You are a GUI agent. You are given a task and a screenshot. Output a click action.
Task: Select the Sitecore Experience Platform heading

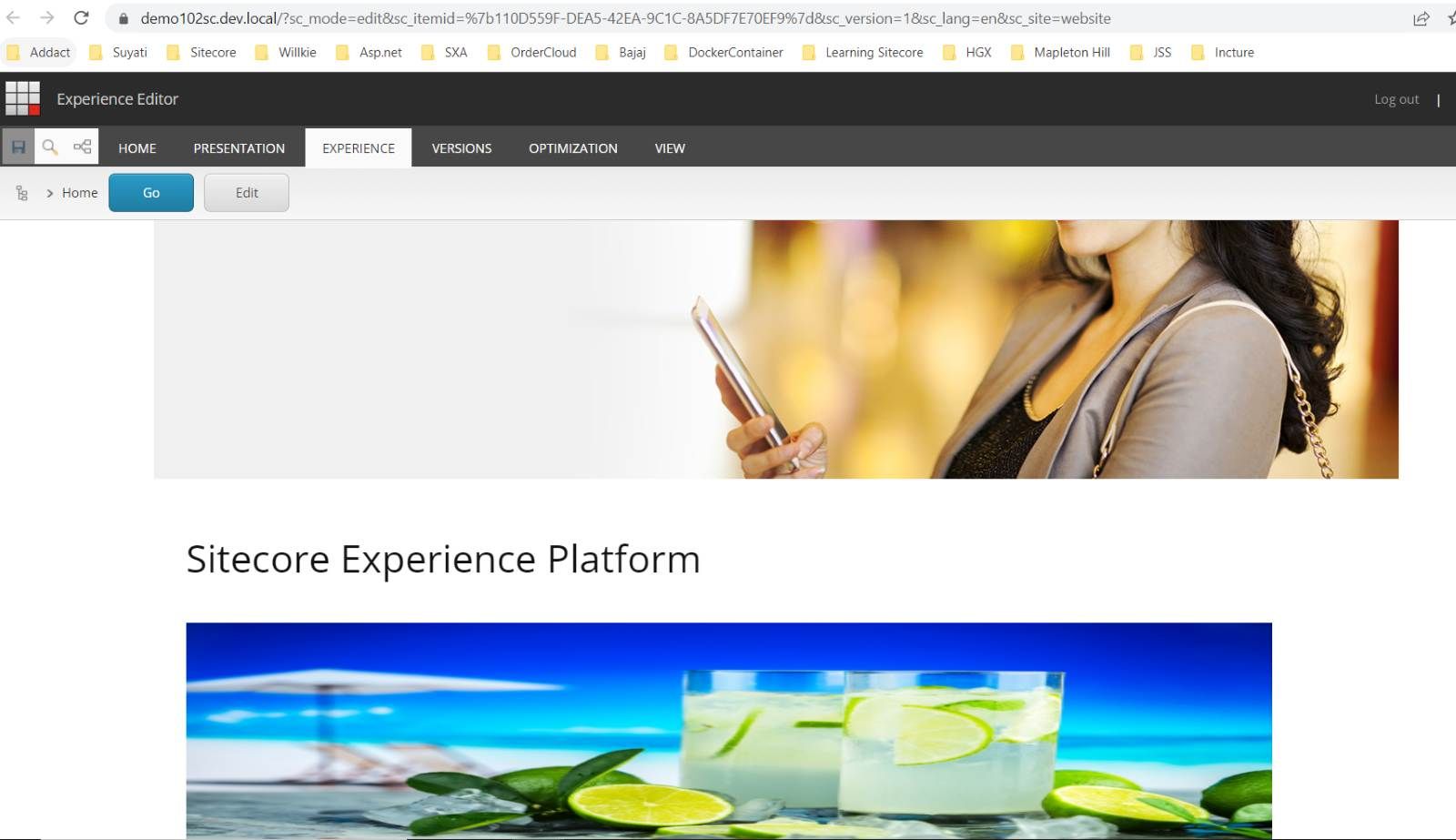pos(443,559)
